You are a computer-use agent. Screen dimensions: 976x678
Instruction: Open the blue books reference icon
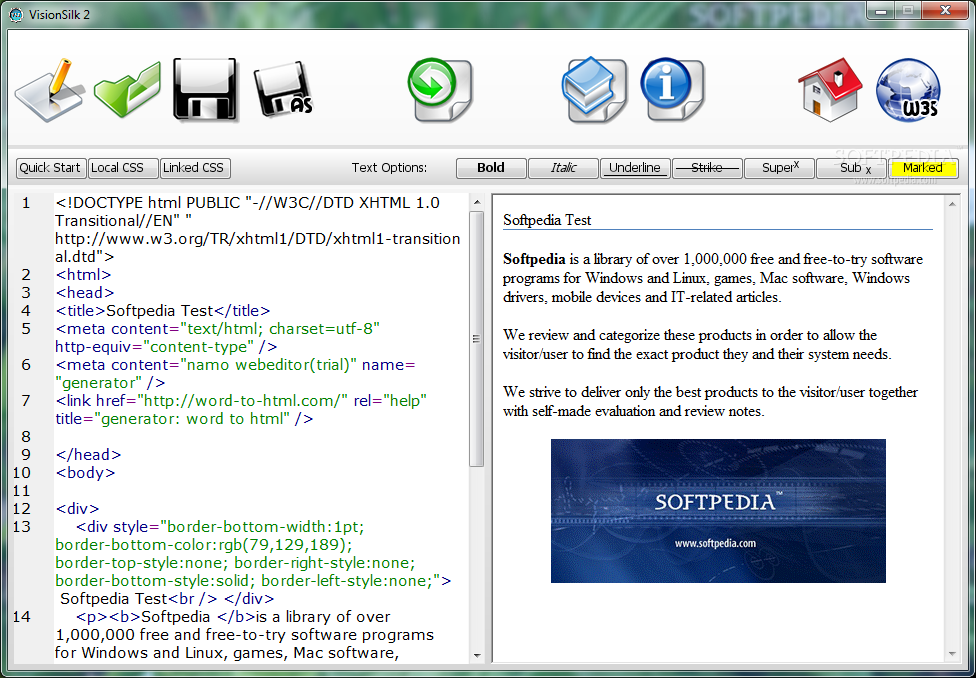click(594, 90)
